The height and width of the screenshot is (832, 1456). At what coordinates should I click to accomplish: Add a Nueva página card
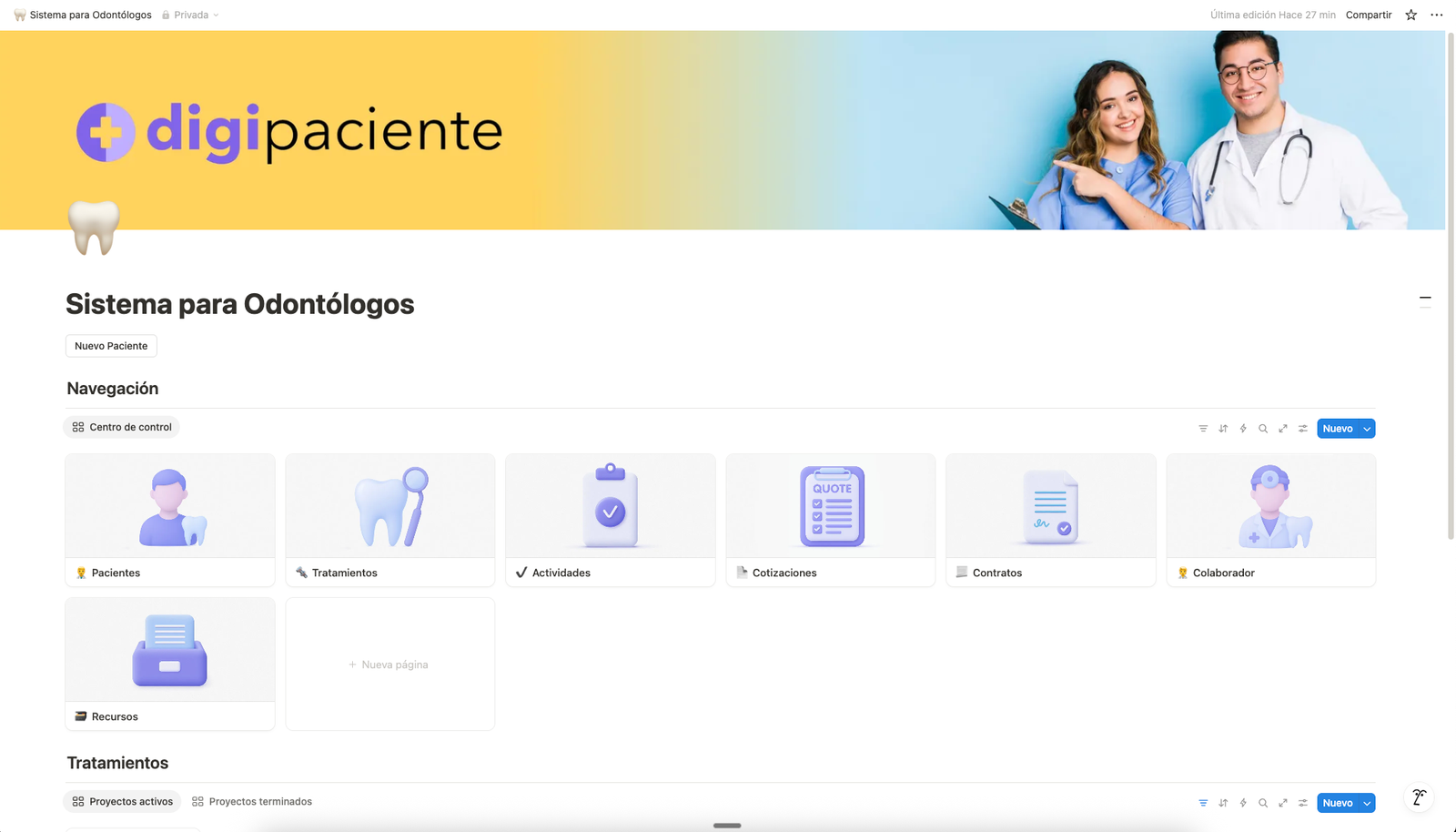pyautogui.click(x=390, y=665)
